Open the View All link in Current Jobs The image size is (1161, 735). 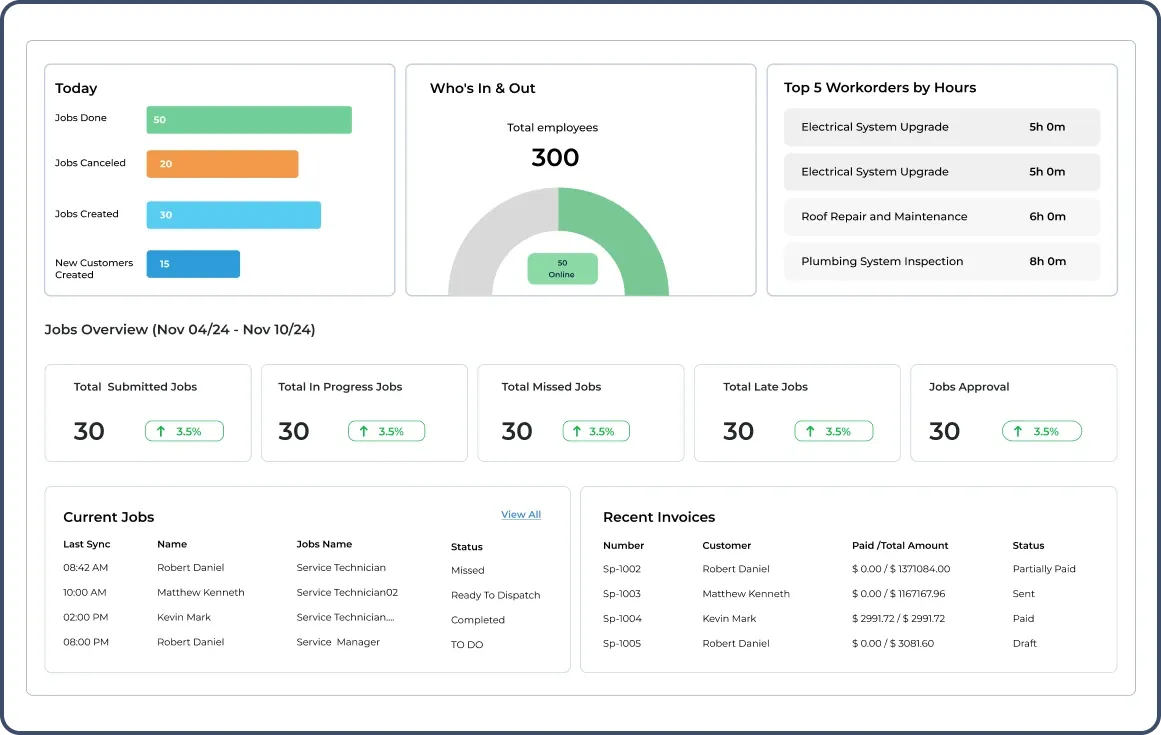click(x=521, y=514)
